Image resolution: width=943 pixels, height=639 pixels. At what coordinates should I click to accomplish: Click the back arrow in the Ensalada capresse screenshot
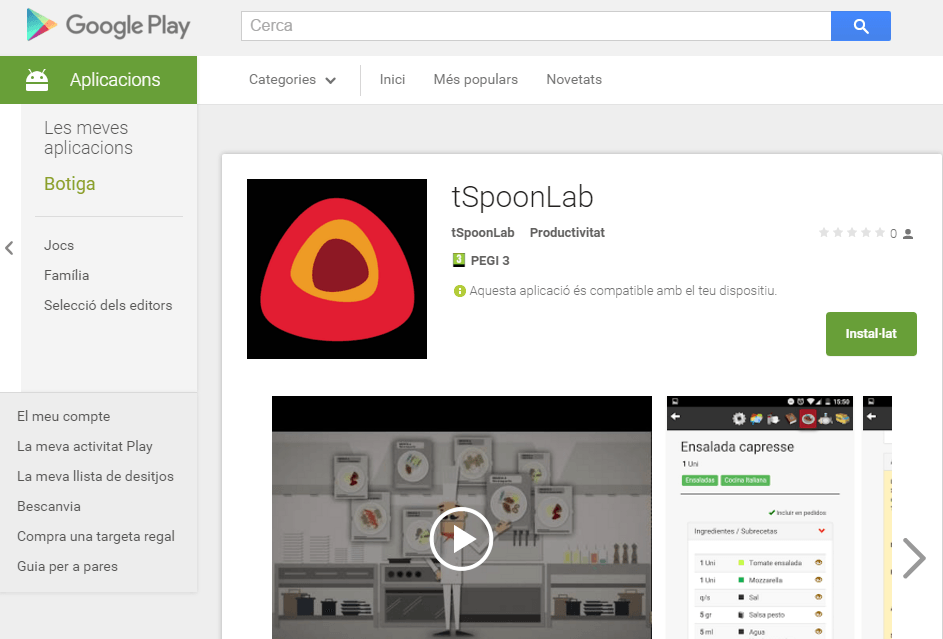[675, 417]
